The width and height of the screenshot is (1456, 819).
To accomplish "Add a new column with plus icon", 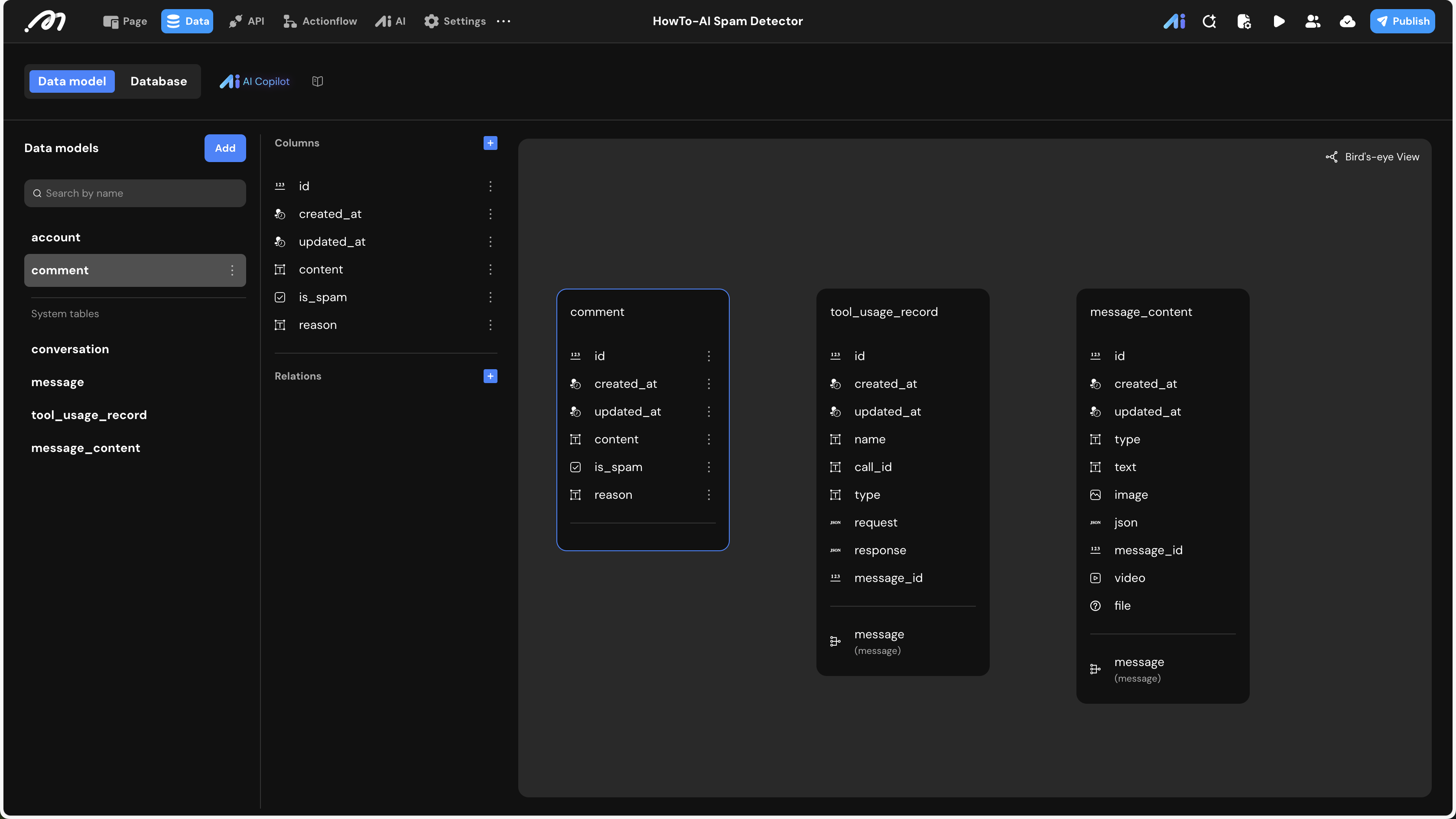I will click(x=490, y=143).
